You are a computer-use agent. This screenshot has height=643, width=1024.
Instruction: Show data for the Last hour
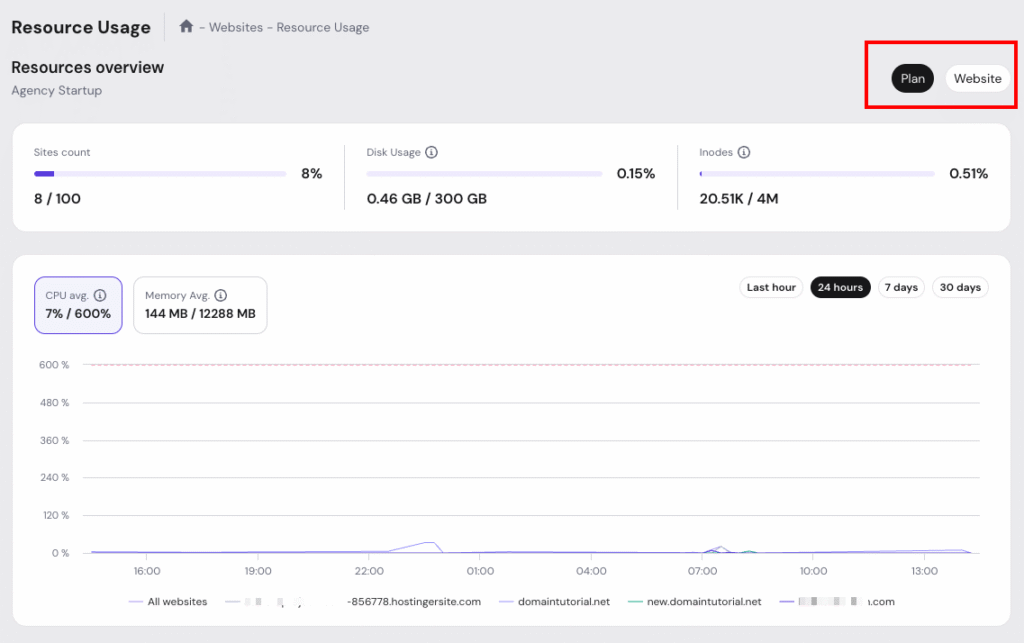(x=771, y=288)
